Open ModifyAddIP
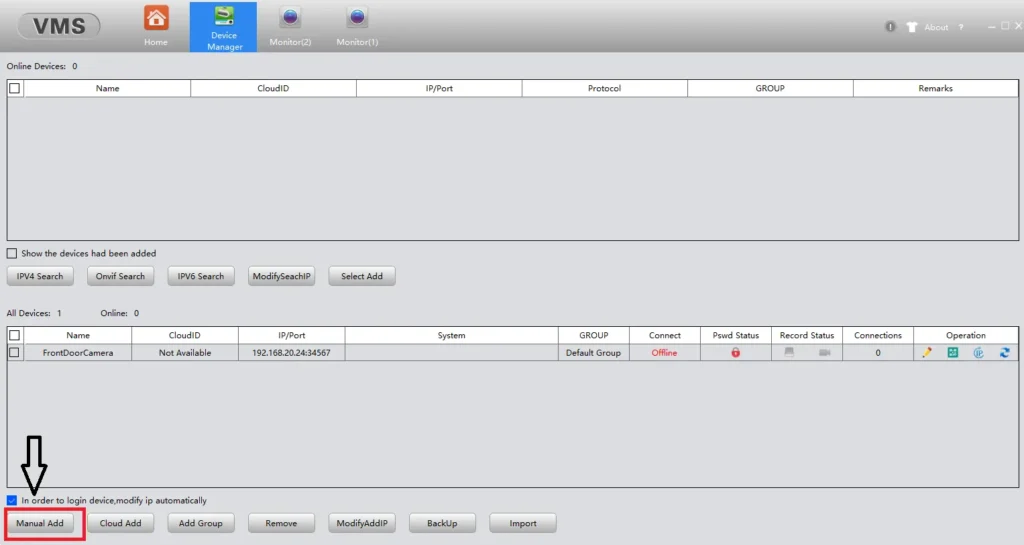The width and height of the screenshot is (1024, 545). [362, 523]
